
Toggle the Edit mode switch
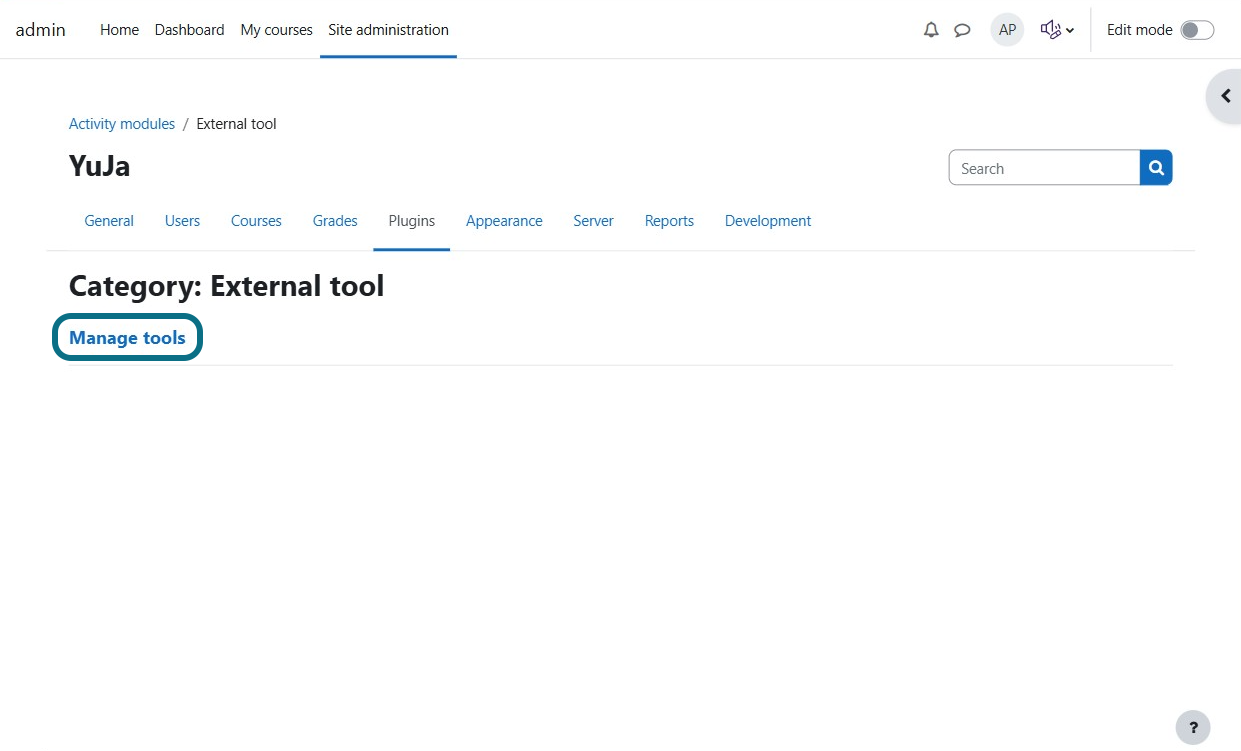pos(1197,30)
